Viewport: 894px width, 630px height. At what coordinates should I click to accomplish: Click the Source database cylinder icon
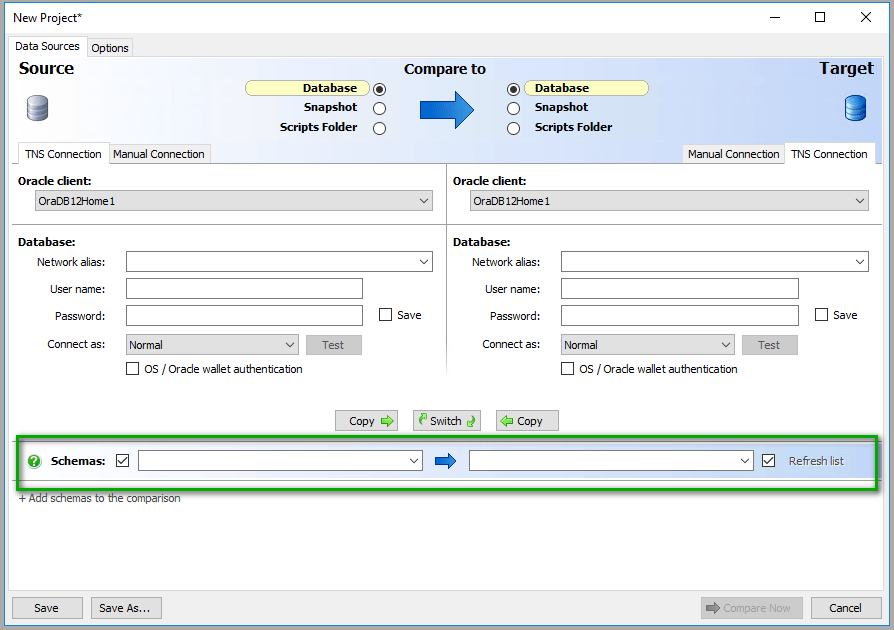[x=37, y=108]
